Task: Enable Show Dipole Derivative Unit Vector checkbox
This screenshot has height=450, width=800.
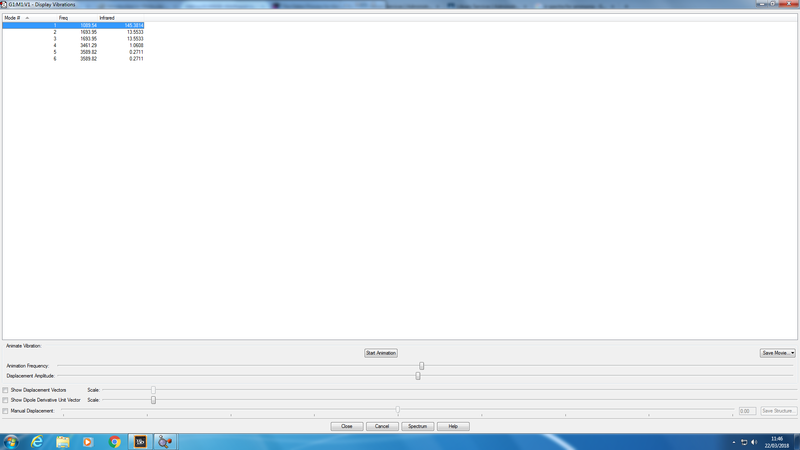Action: (5, 400)
